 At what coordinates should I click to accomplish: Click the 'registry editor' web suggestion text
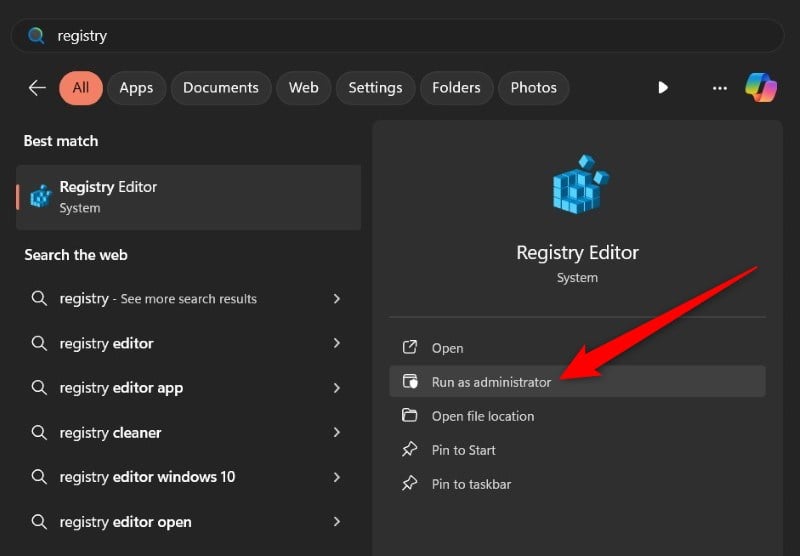pyautogui.click(x=106, y=344)
